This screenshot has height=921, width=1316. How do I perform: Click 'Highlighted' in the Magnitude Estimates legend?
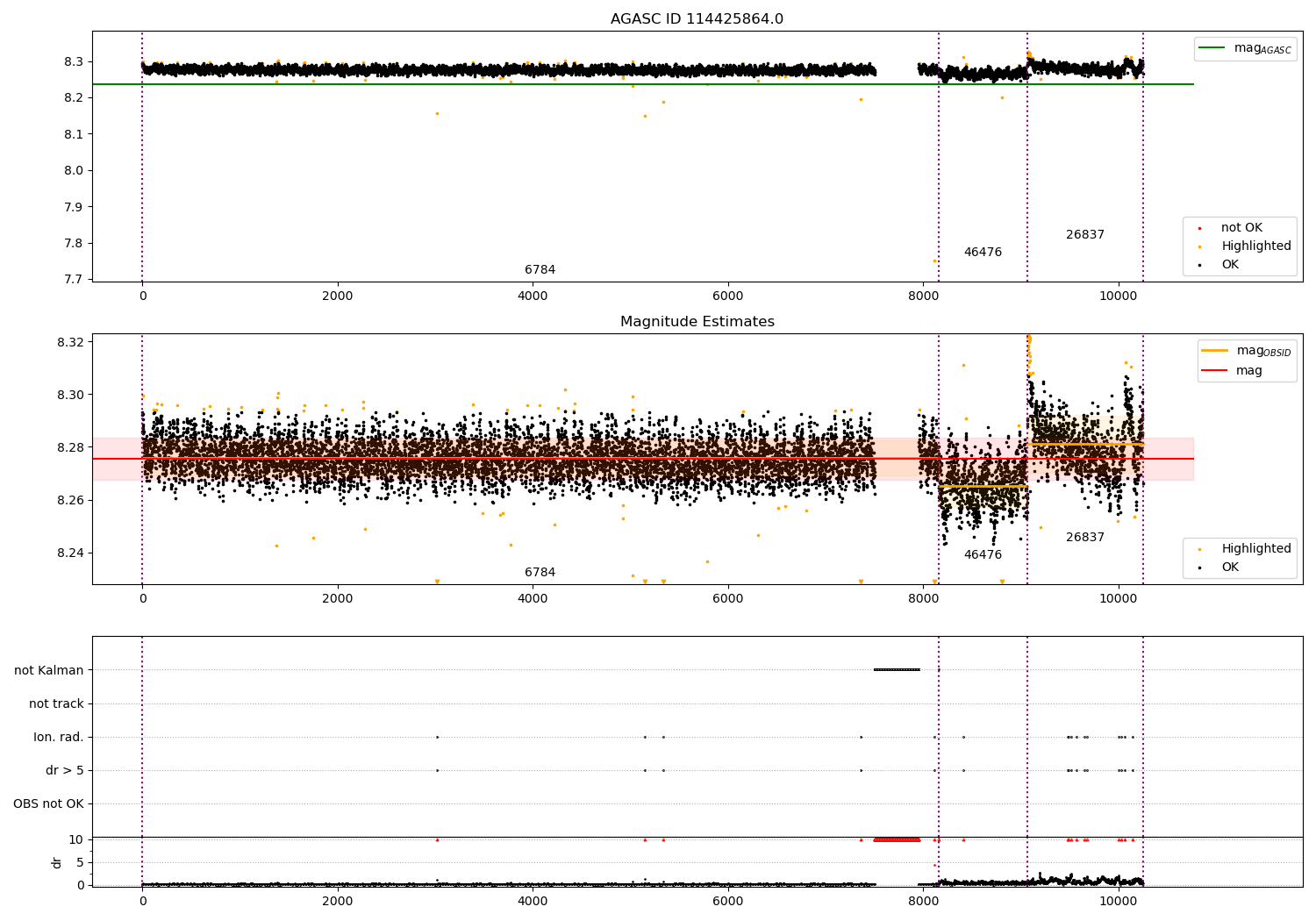click(1246, 549)
